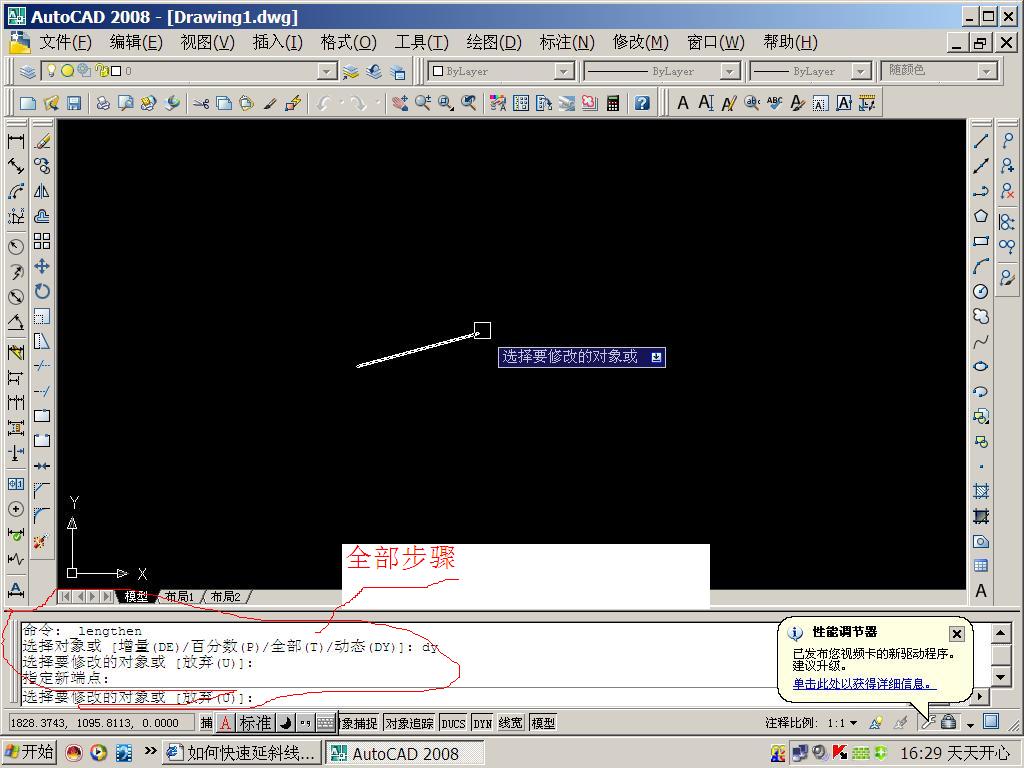
Task: Toggle DYN dynamic input
Action: pos(483,723)
